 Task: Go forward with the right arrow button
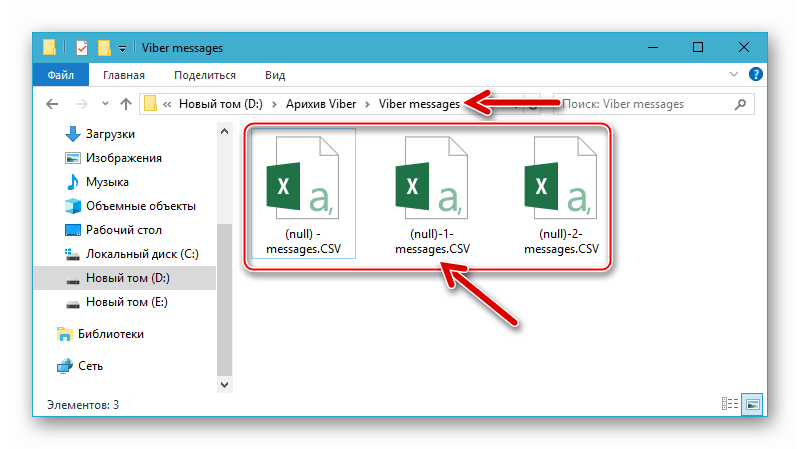point(81,104)
